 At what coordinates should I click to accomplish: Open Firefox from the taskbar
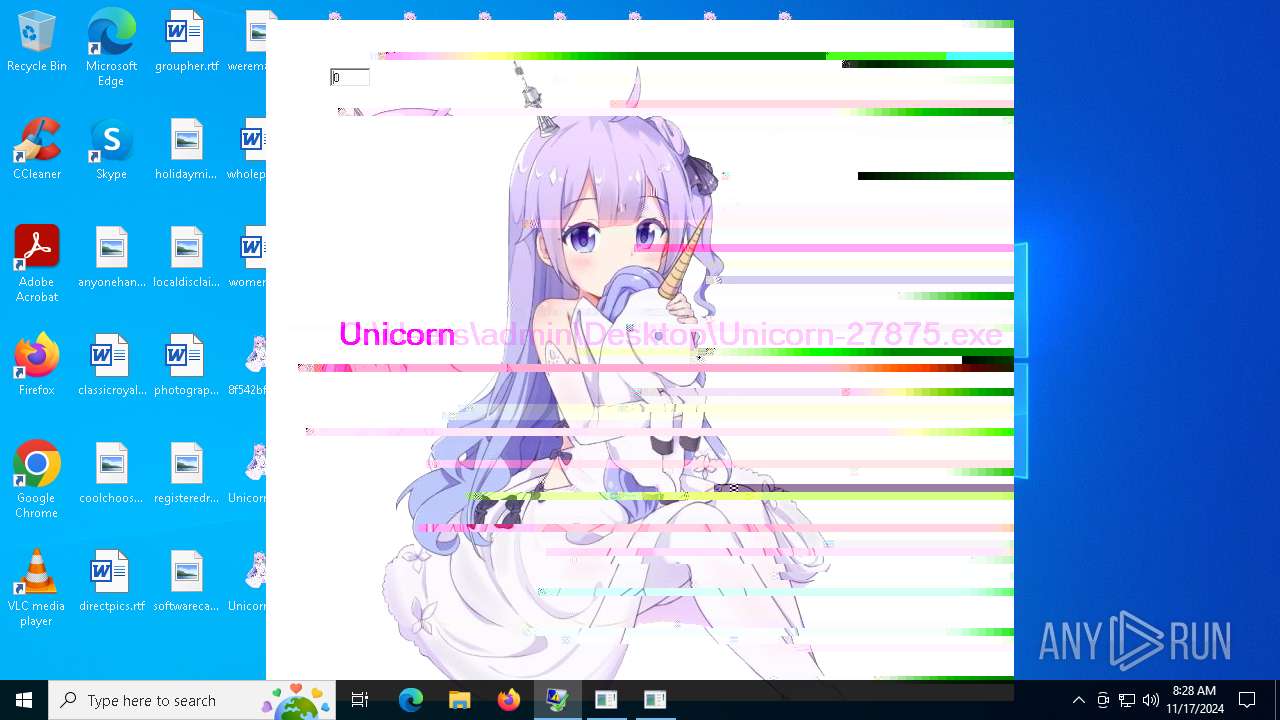coord(509,700)
